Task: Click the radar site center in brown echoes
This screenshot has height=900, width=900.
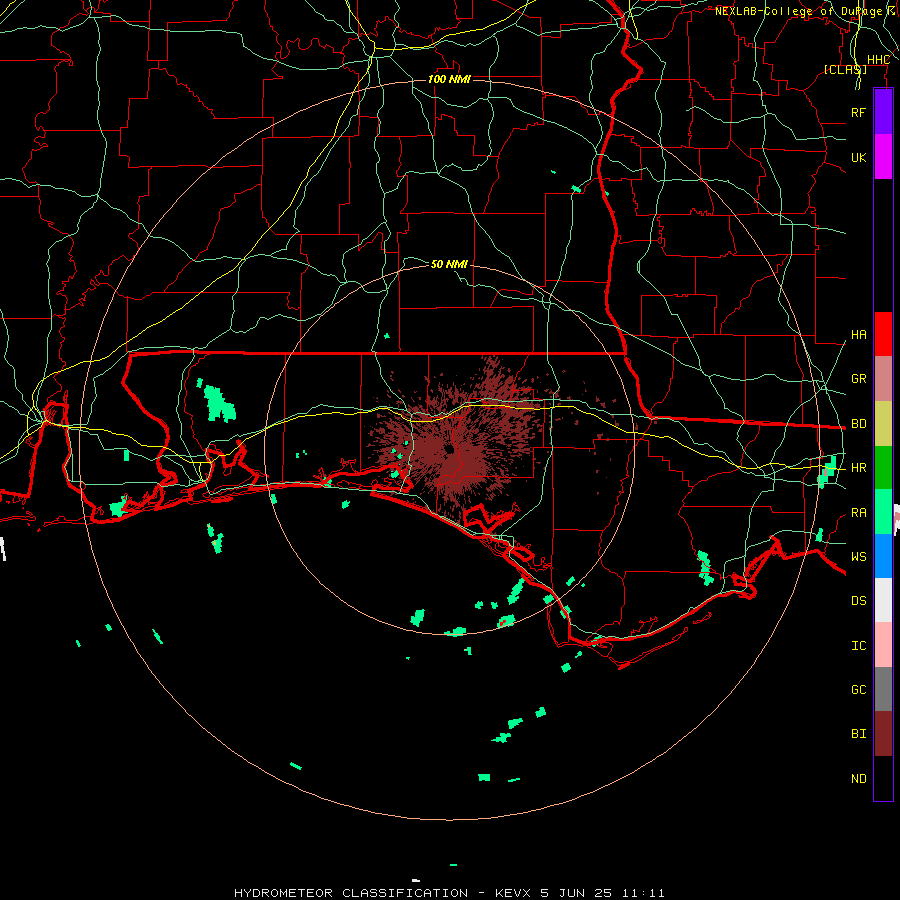Action: point(449,449)
